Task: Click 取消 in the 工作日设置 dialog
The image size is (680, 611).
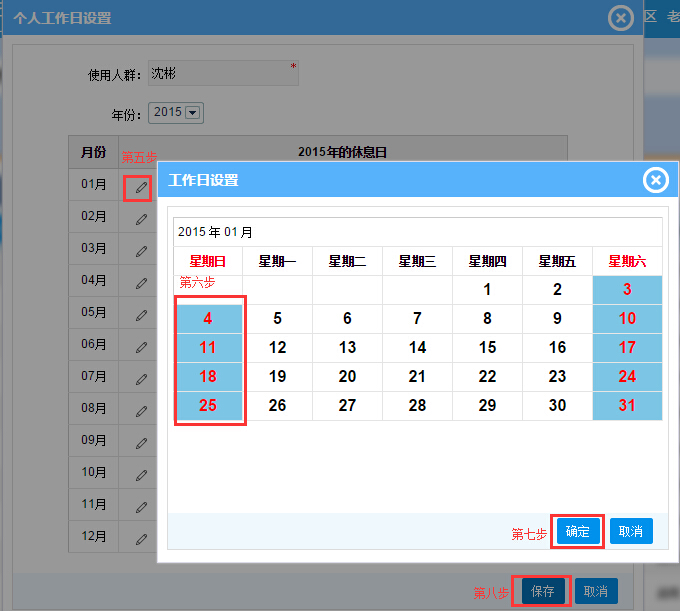Action: click(631, 531)
